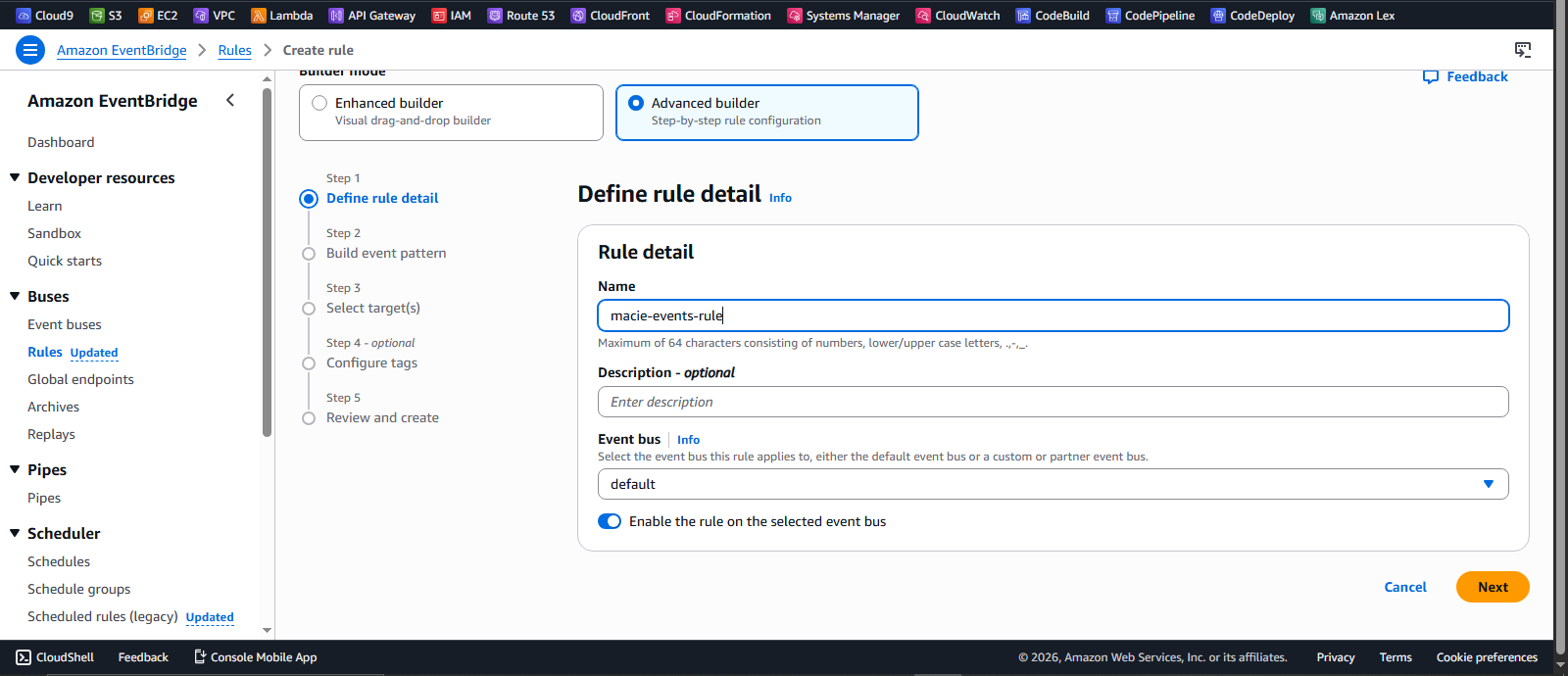1568x676 pixels.
Task: Go to Step 3 Select target(s)
Action: click(373, 308)
